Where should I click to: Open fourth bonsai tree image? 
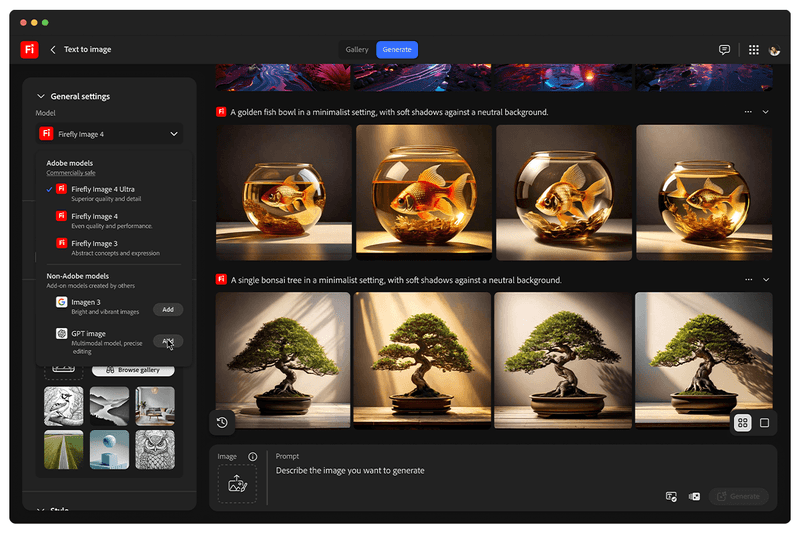(704, 360)
